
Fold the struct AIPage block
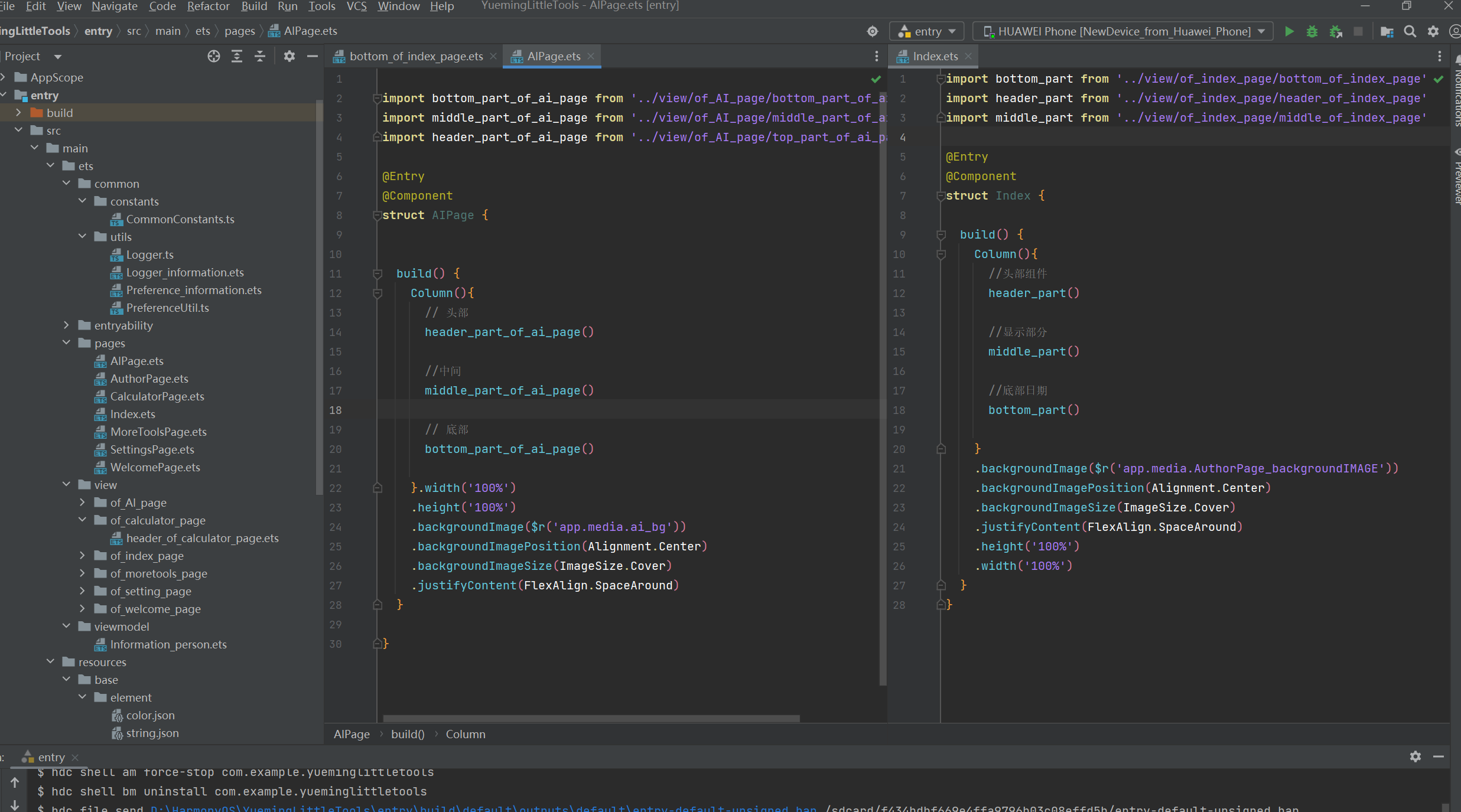click(x=378, y=215)
